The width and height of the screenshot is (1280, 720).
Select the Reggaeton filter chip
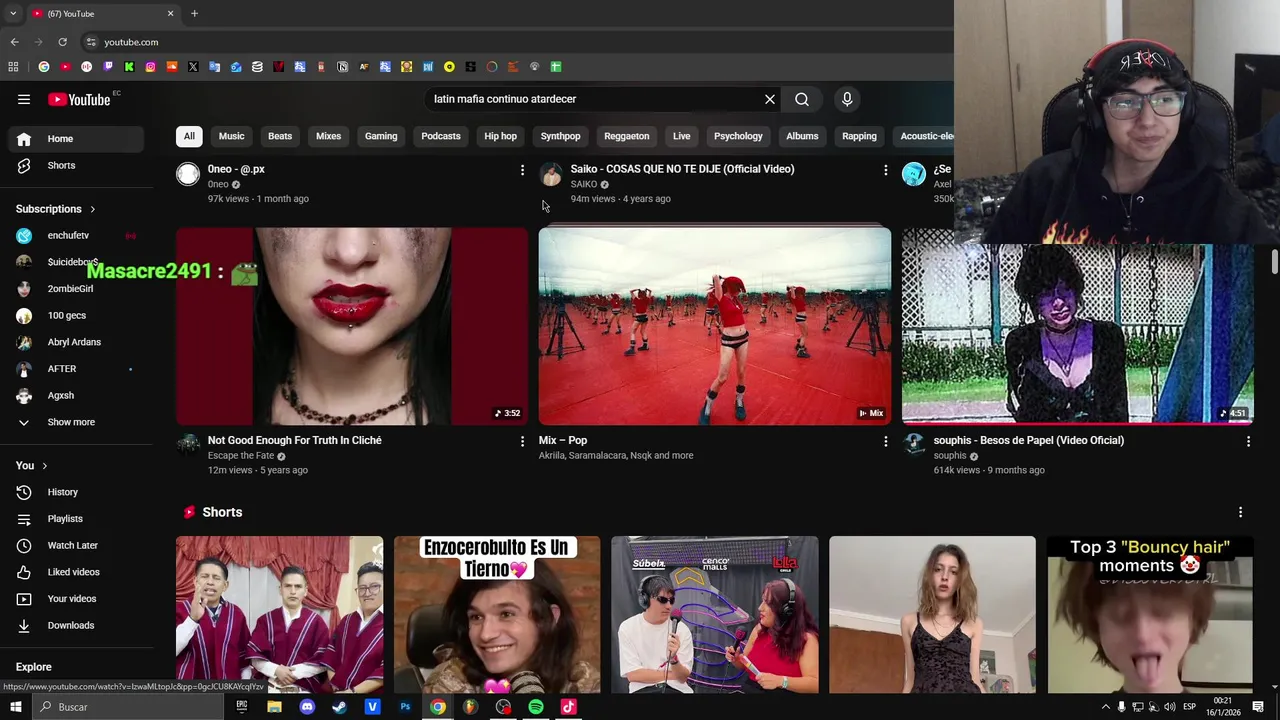click(627, 136)
